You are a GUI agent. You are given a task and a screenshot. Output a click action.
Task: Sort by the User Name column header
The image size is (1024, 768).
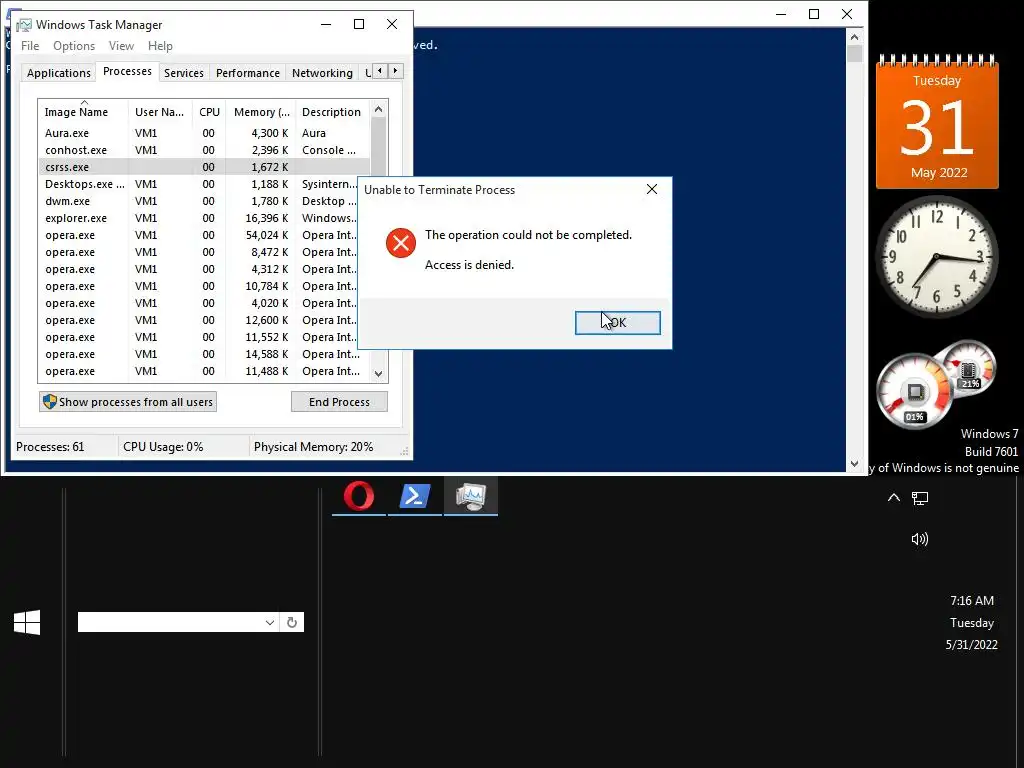click(160, 112)
